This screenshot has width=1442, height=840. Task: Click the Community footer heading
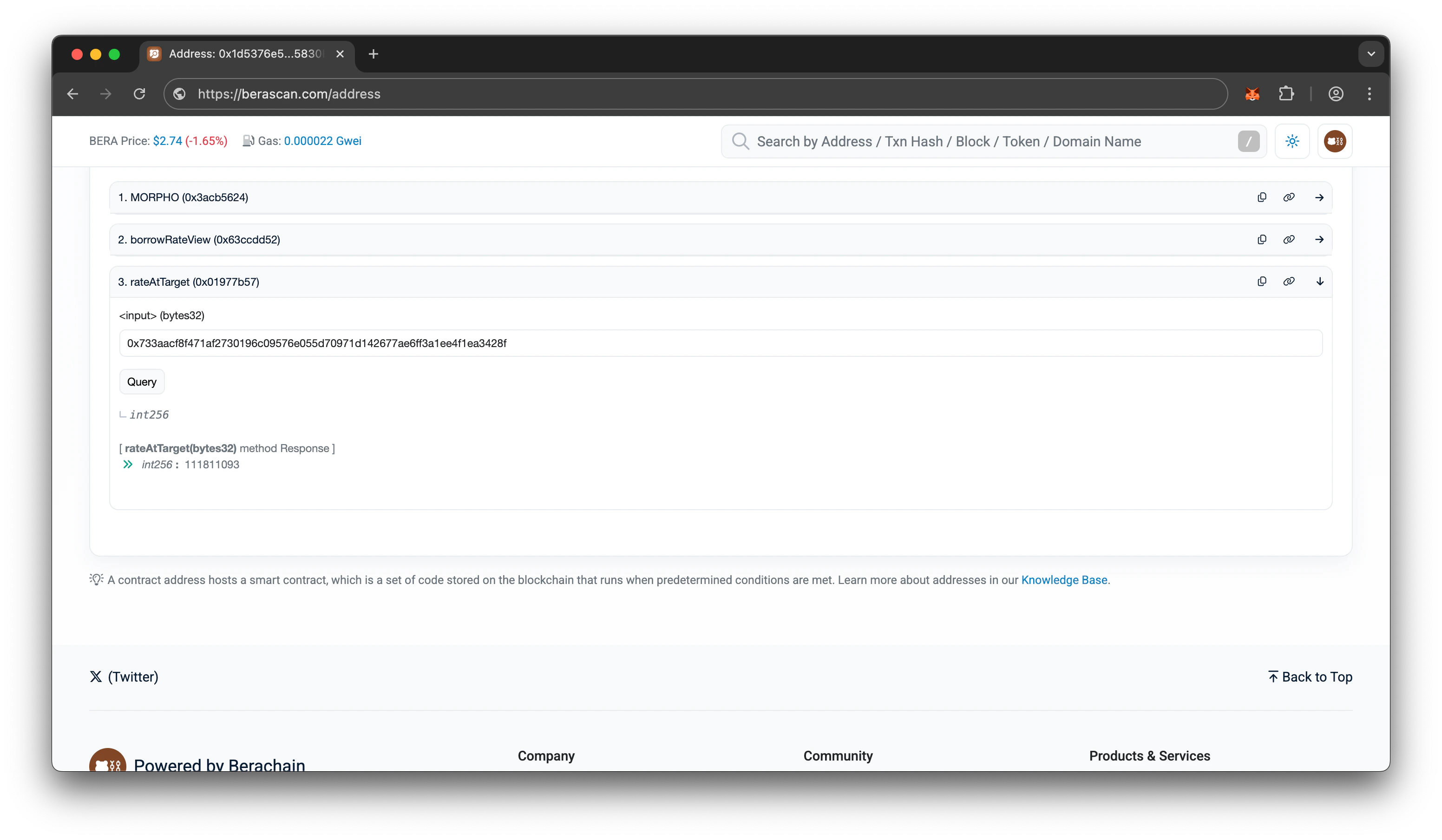[x=838, y=756]
